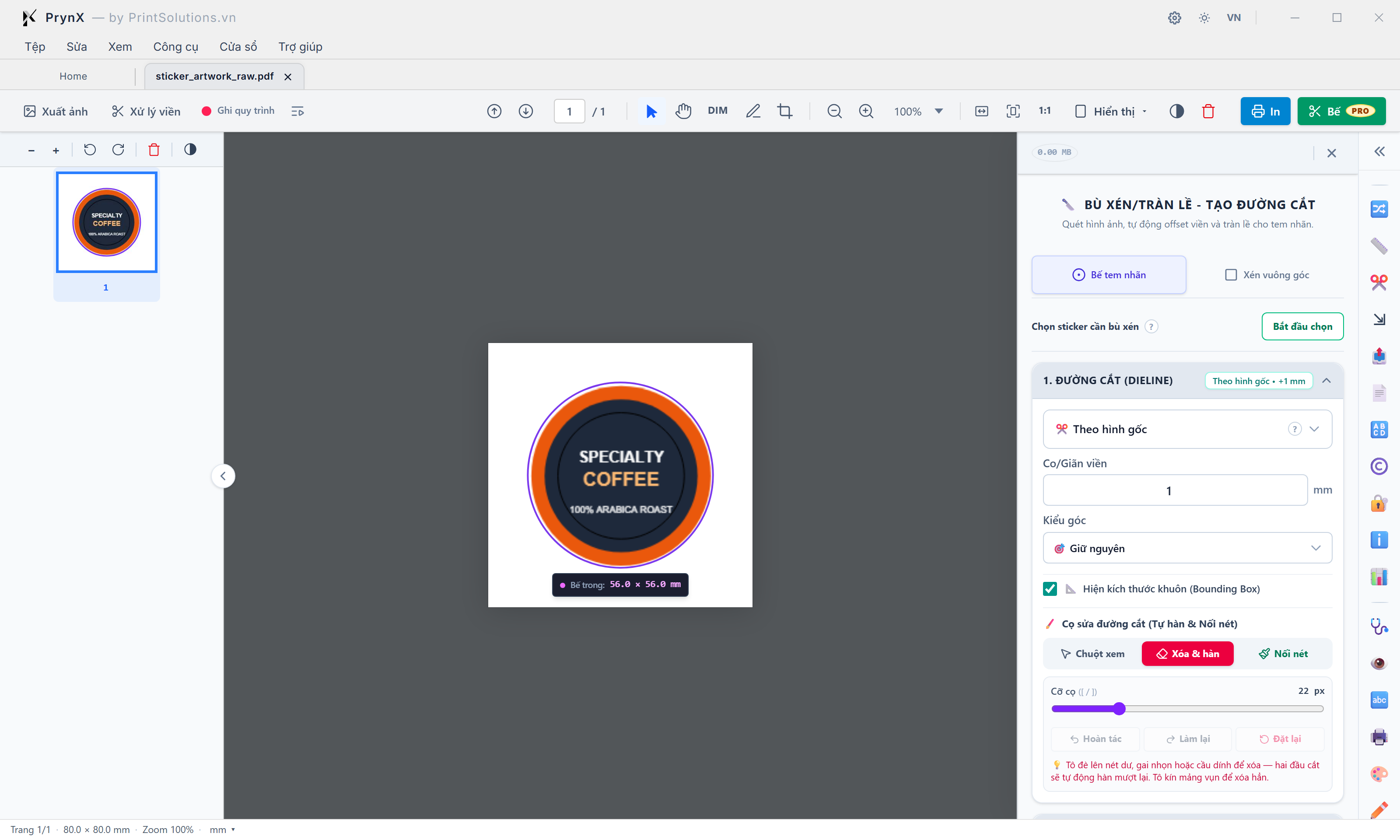Toggle Ghi quy trình recording
This screenshot has height=840, width=1400.
tap(238, 111)
